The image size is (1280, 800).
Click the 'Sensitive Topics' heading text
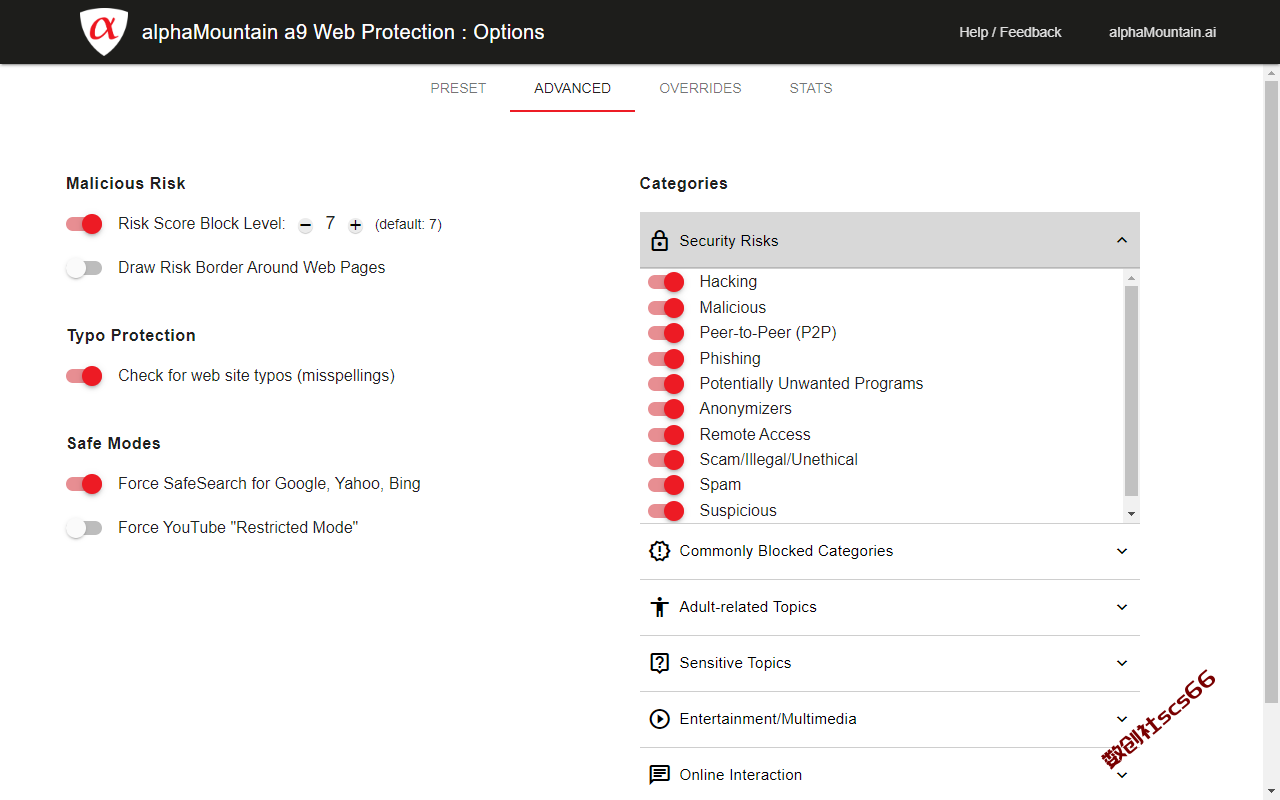[735, 663]
